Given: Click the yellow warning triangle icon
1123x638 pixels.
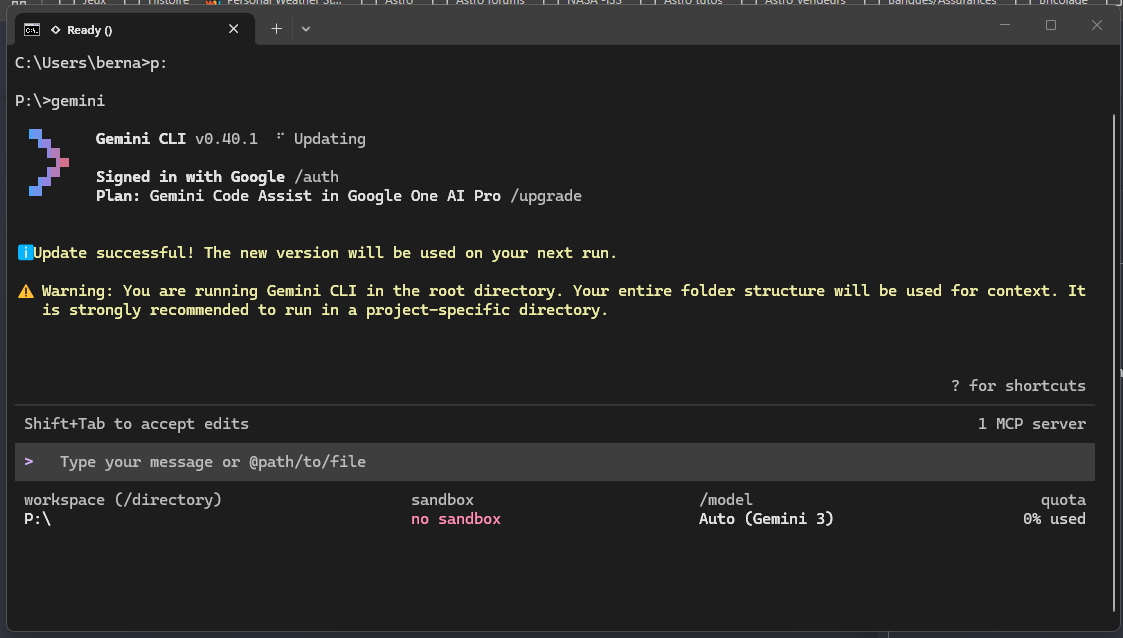Looking at the screenshot, I should [26, 291].
